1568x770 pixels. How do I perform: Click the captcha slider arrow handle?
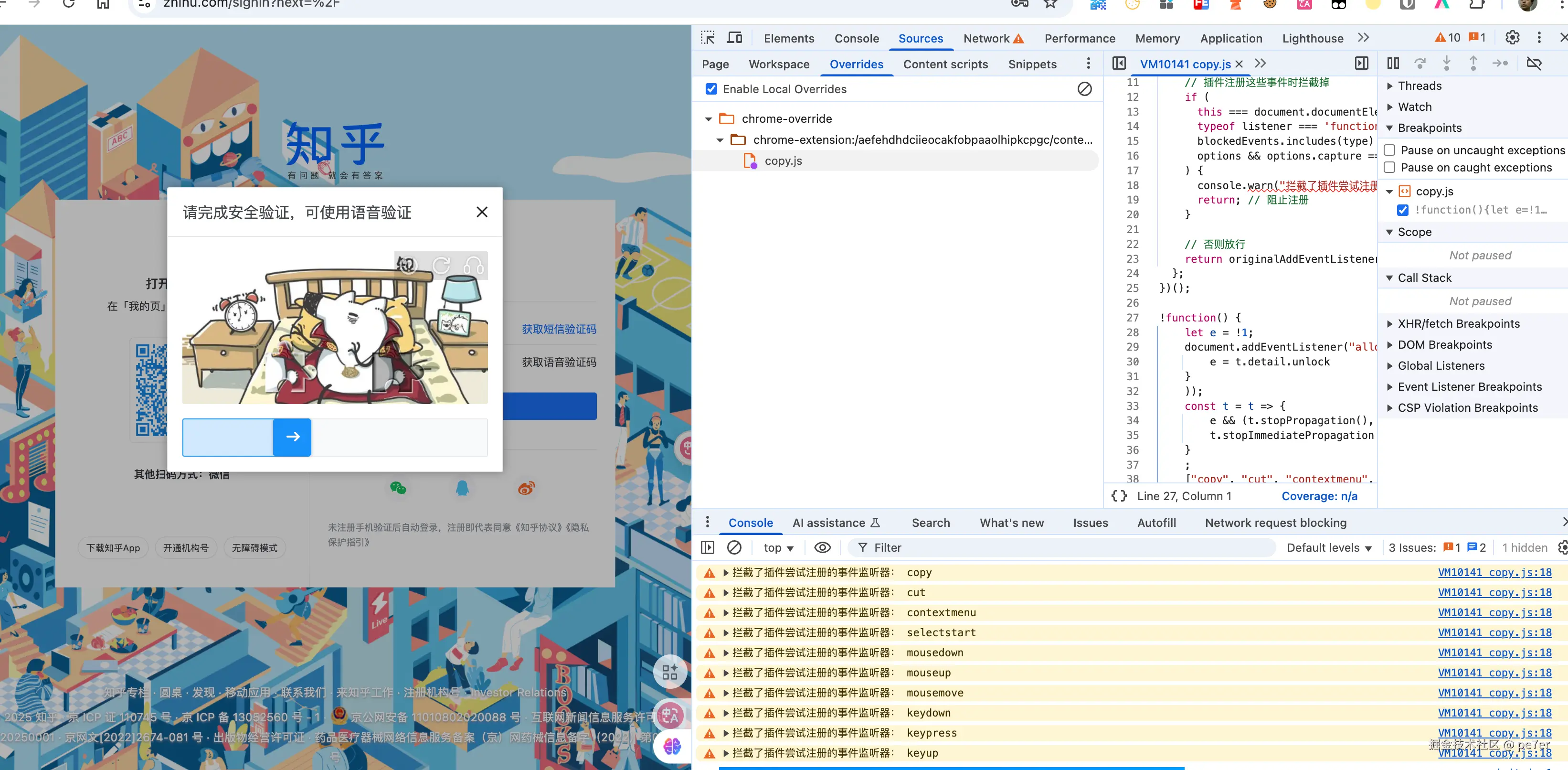[292, 437]
